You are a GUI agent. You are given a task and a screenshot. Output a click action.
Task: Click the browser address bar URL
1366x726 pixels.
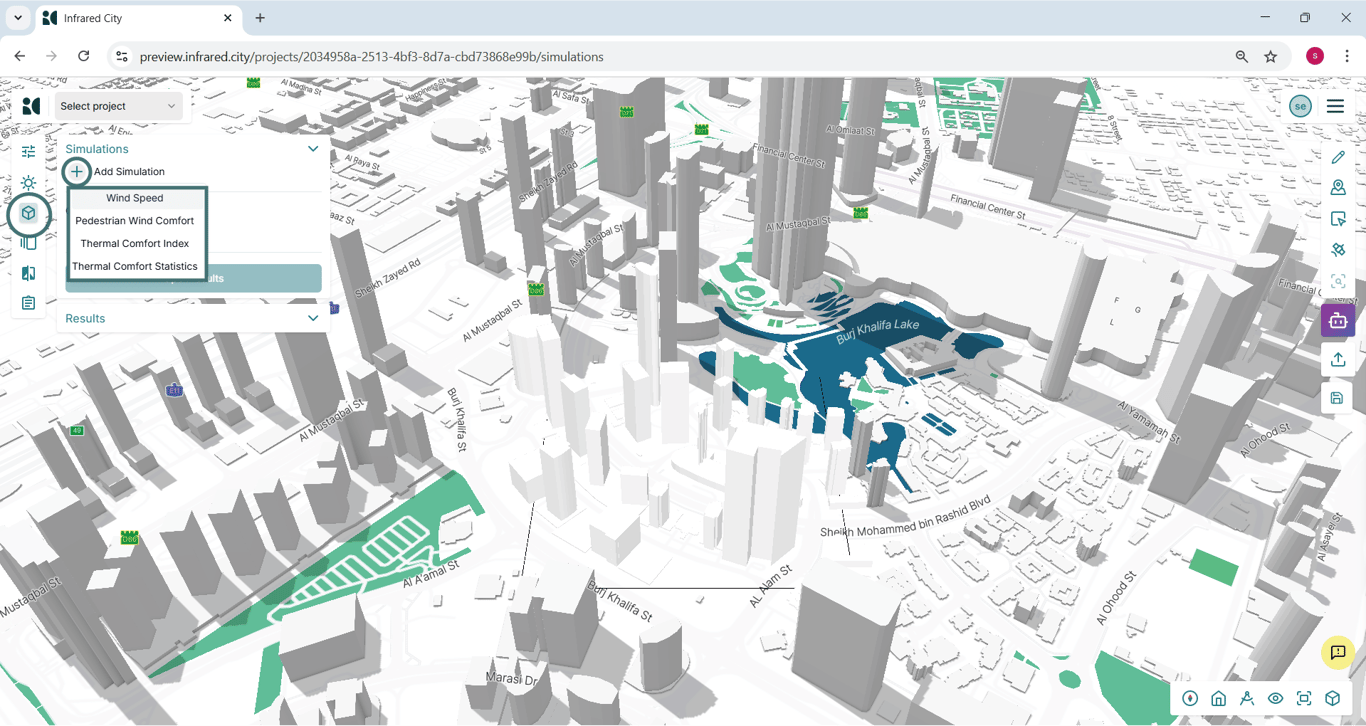tap(372, 57)
